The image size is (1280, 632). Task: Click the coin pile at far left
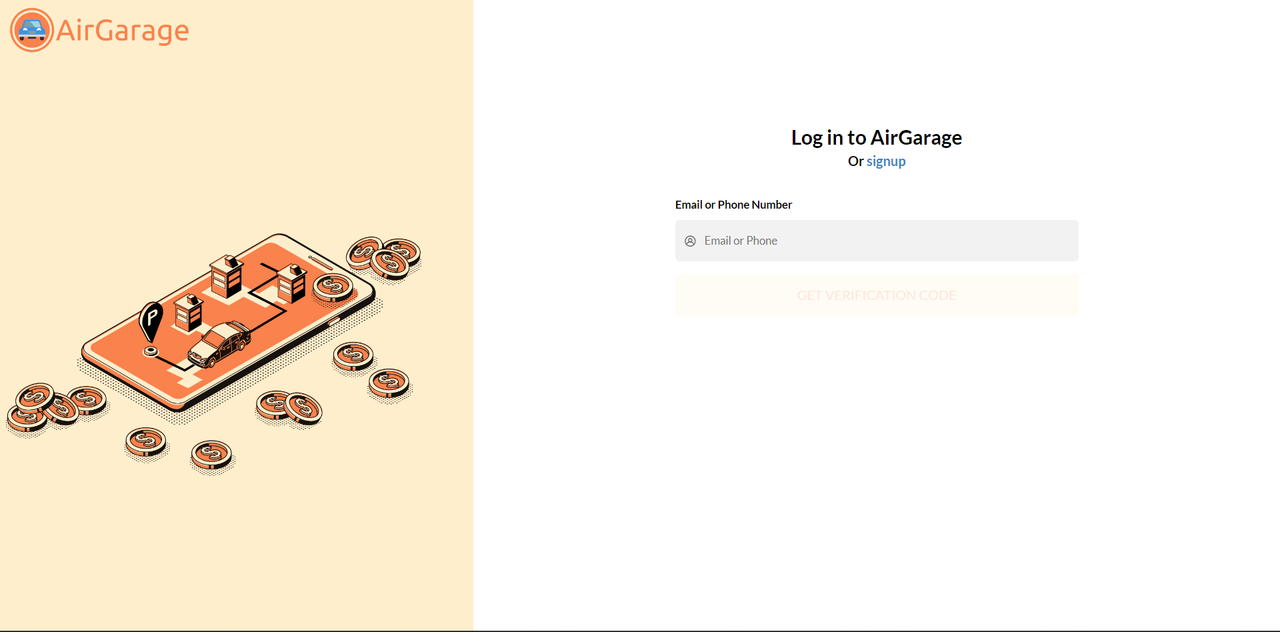(x=55, y=406)
